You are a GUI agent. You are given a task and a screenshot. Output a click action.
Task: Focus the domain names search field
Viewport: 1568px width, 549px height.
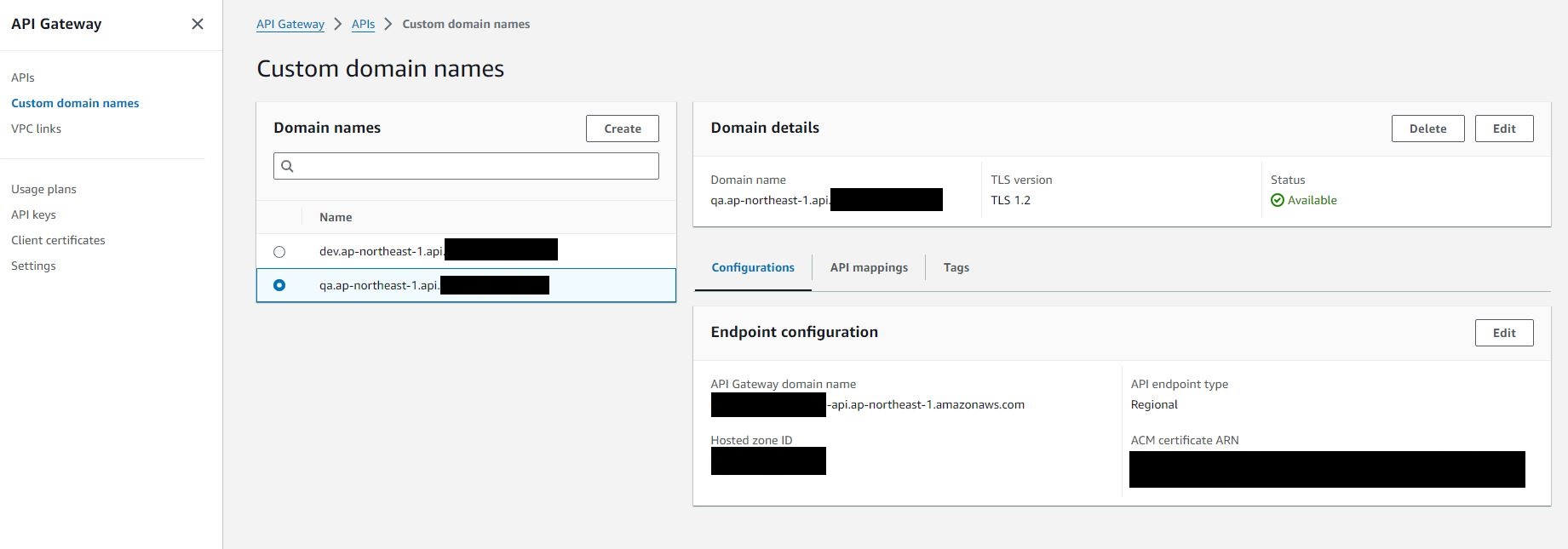pyautogui.click(x=466, y=166)
